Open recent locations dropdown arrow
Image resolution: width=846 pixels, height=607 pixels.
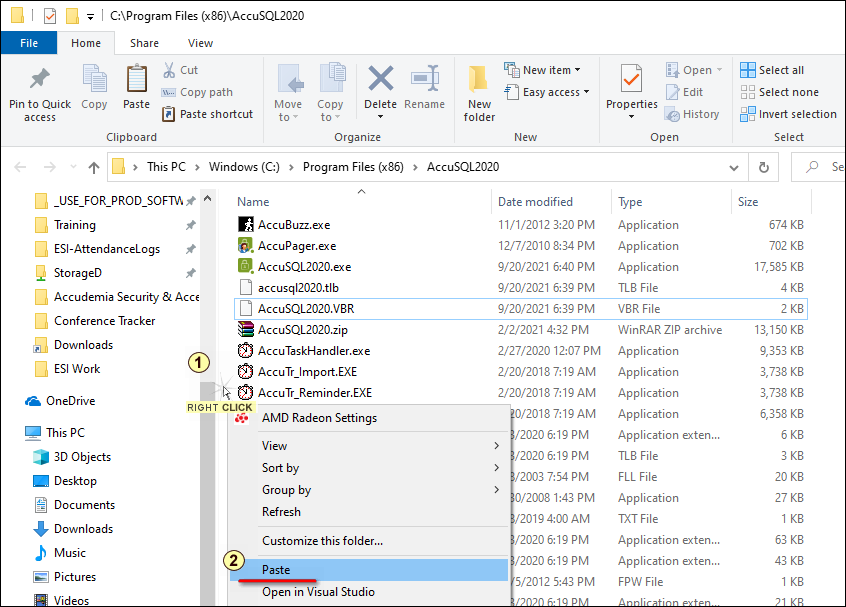[73, 168]
